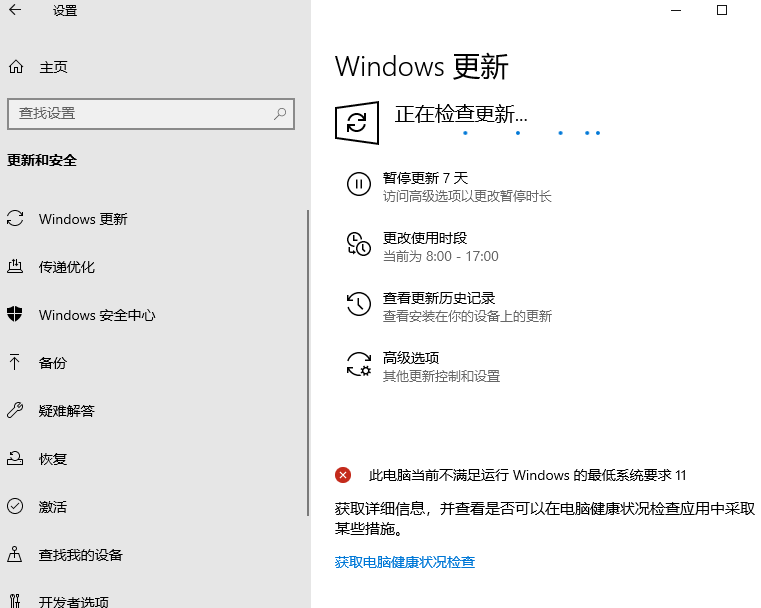Click the text 当前为 8:00 - 17:00

click(441, 256)
